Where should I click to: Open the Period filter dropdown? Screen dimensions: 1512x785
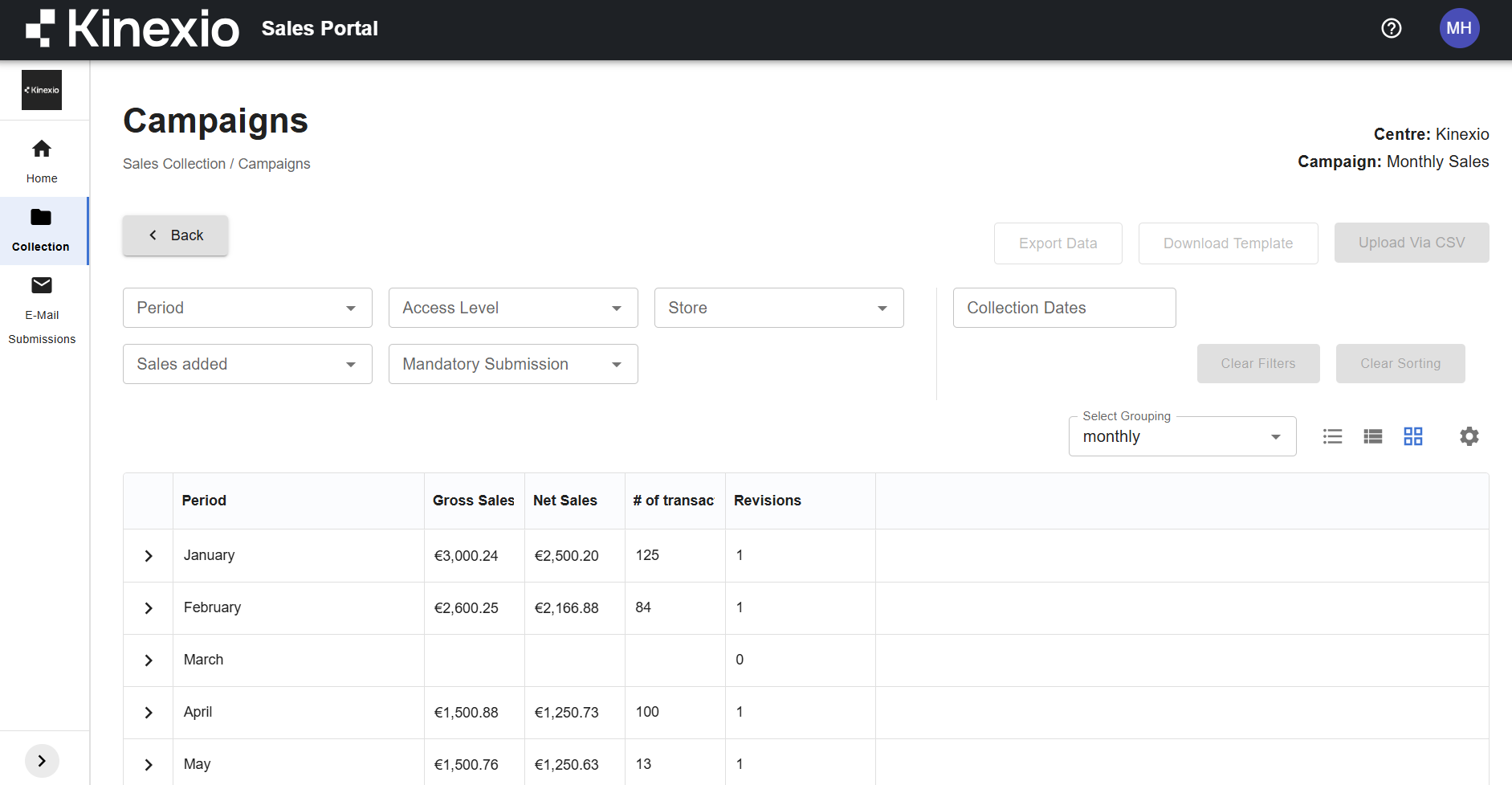tap(247, 308)
